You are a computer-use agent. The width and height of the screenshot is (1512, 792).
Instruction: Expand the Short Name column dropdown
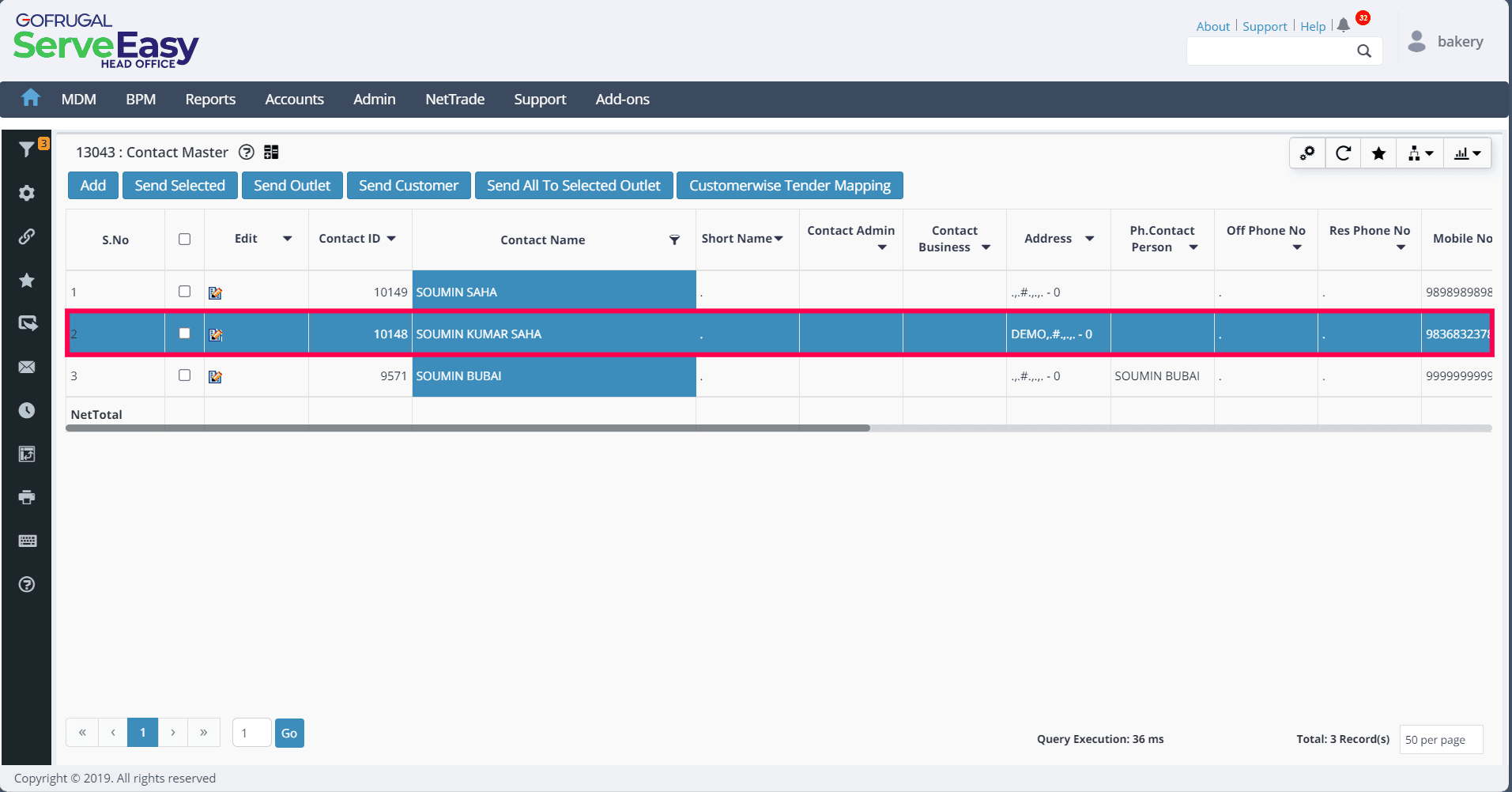click(779, 239)
